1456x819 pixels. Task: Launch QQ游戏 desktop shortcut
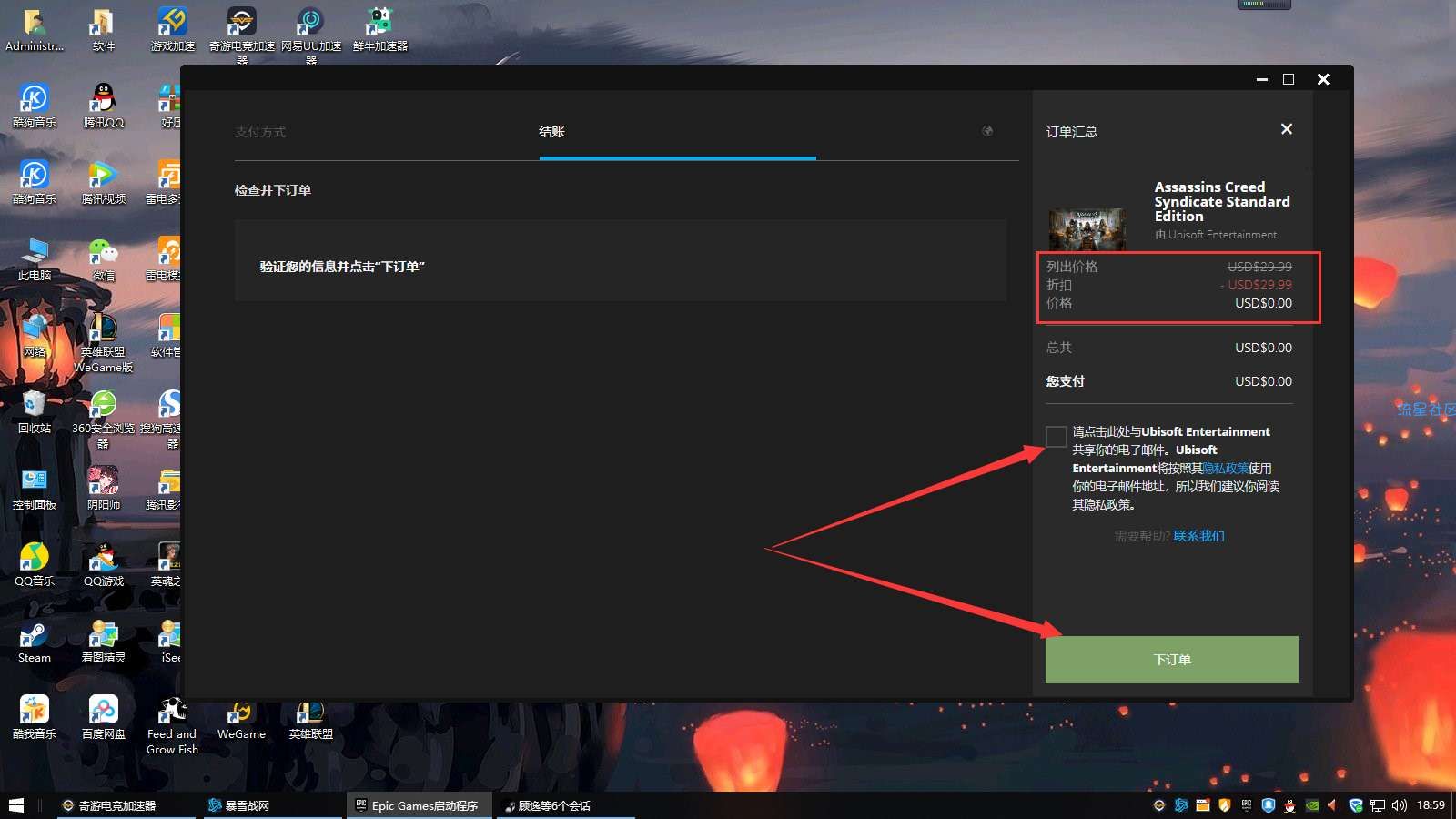click(104, 565)
